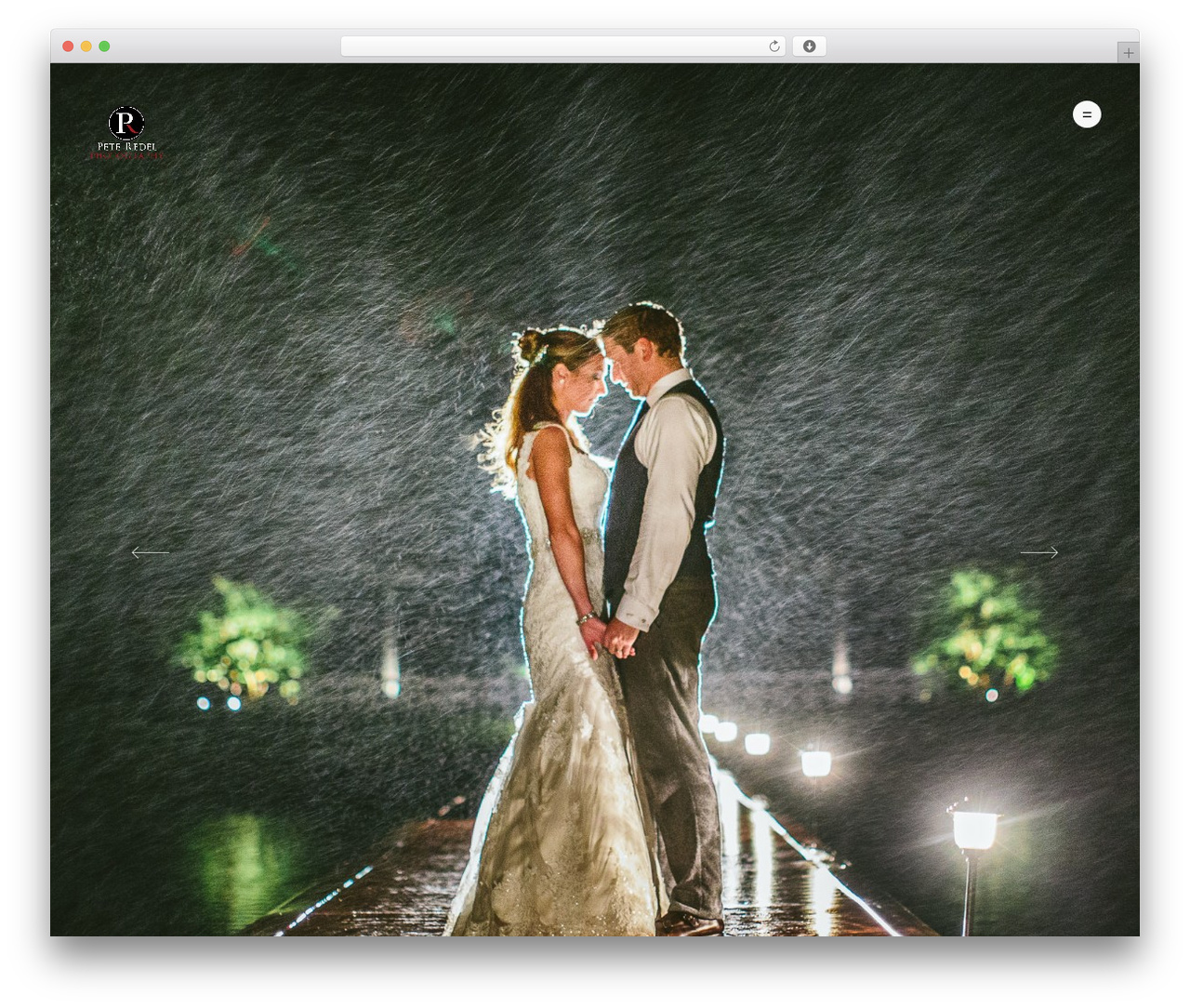Minimize the window with the yellow button

(86, 46)
